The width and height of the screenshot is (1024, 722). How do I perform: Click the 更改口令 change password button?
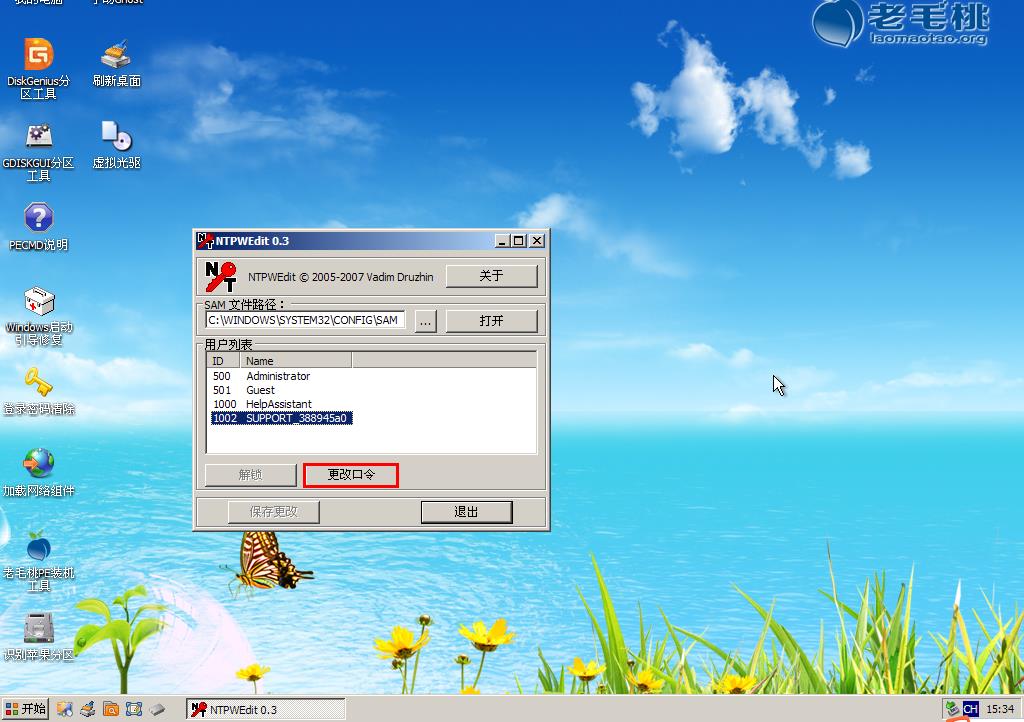pos(351,475)
